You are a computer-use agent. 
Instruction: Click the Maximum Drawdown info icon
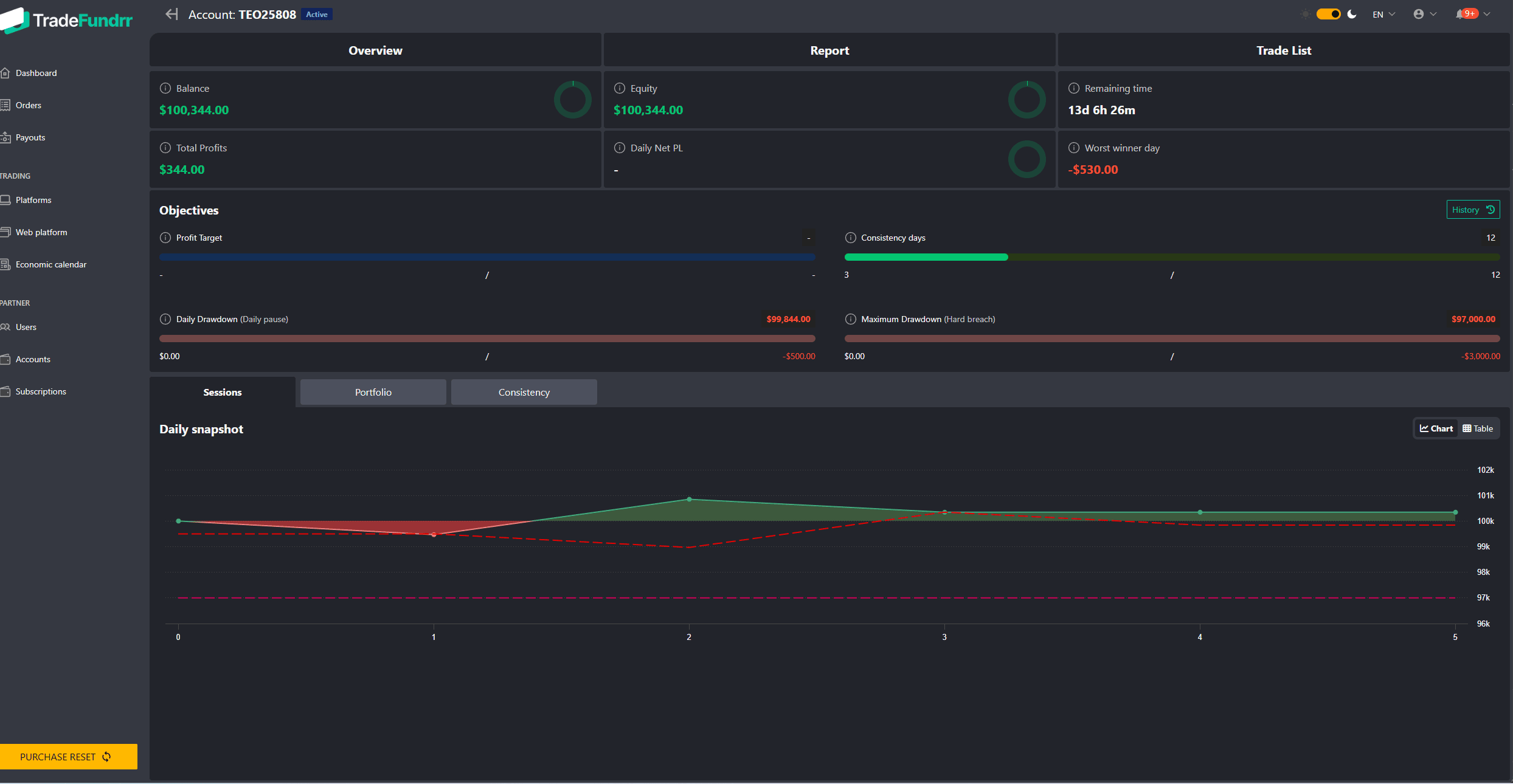click(x=850, y=319)
